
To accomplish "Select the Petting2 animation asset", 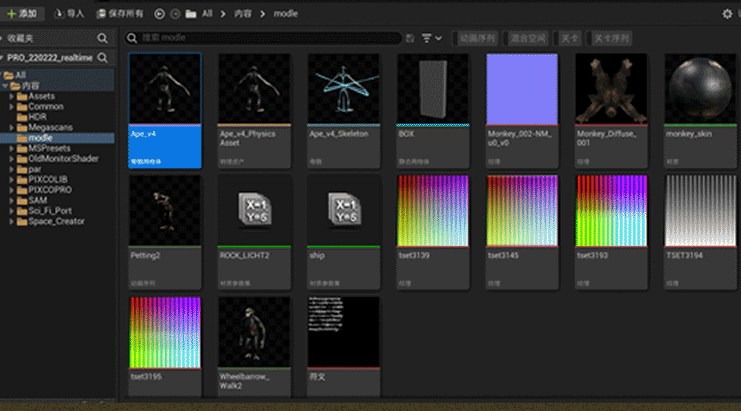I will tap(165, 232).
